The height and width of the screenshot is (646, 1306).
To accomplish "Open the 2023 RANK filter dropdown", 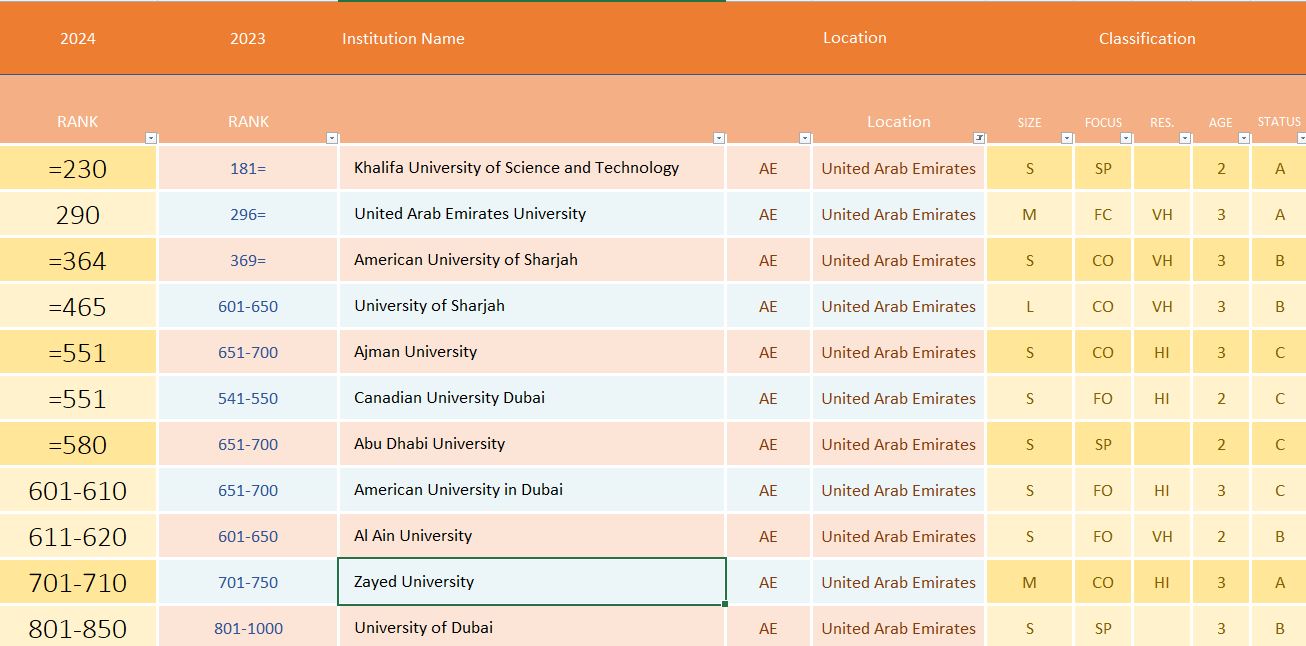I will point(332,138).
